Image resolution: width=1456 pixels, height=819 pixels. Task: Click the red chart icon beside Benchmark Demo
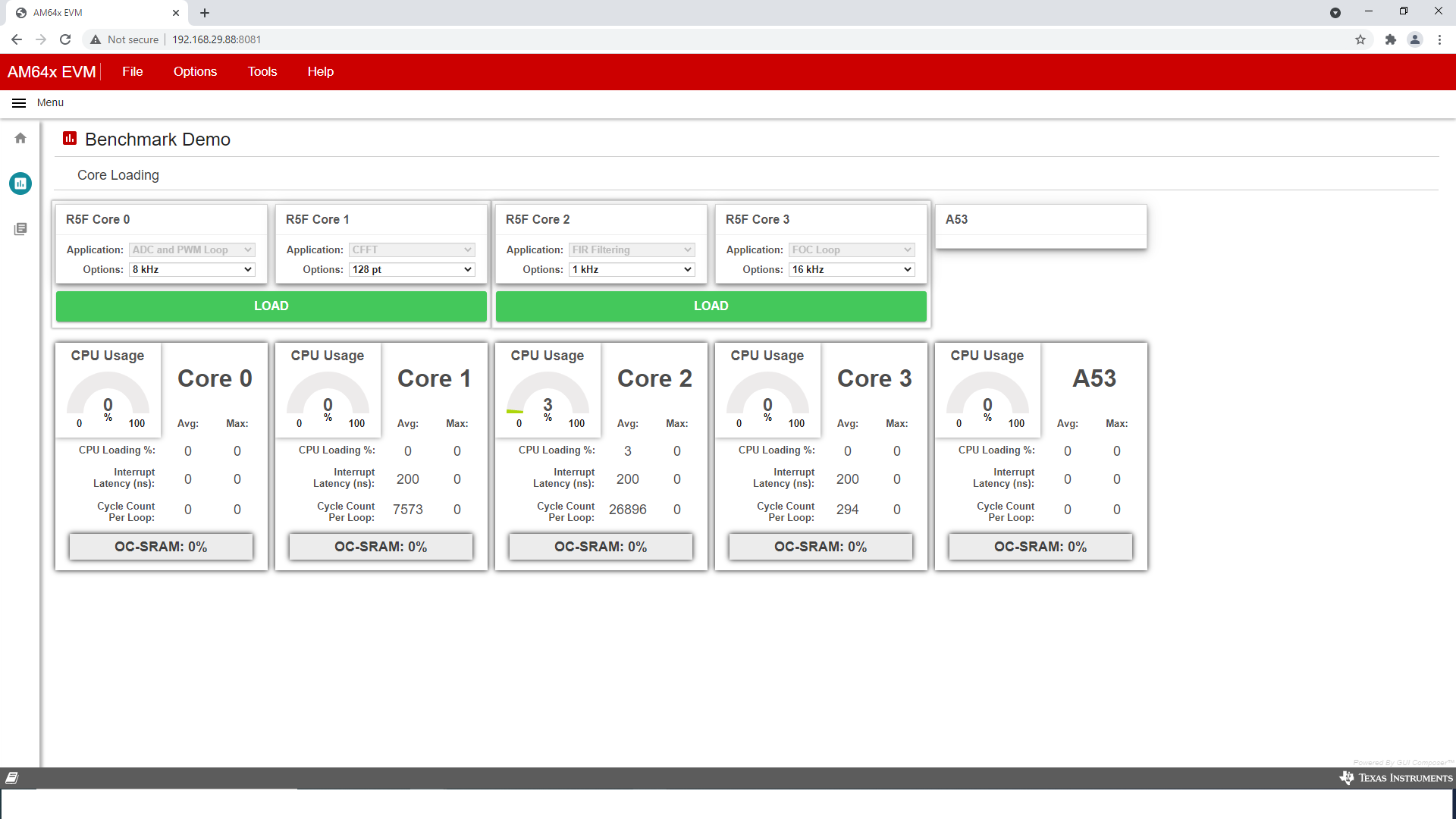(69, 139)
